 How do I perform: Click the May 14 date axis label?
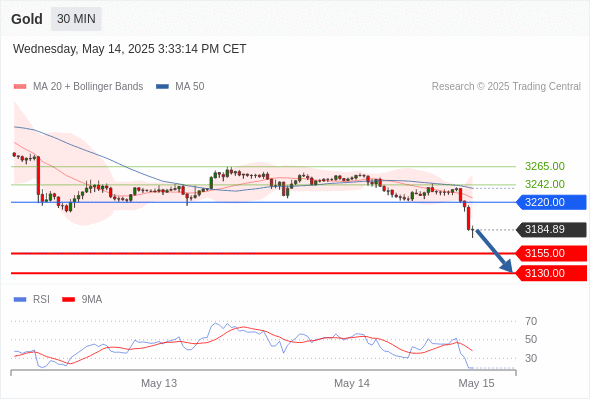pos(352,383)
